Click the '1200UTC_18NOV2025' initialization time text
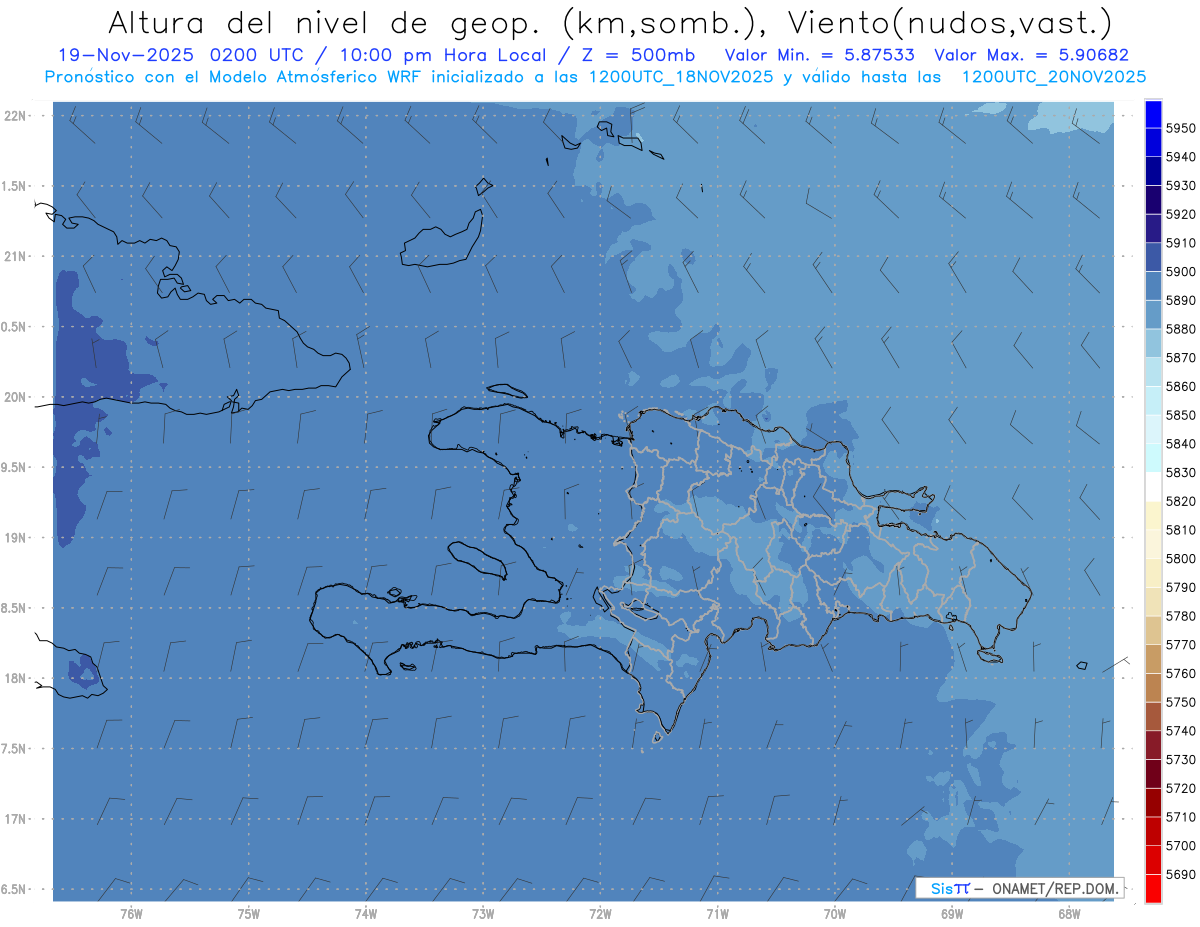 click(679, 77)
